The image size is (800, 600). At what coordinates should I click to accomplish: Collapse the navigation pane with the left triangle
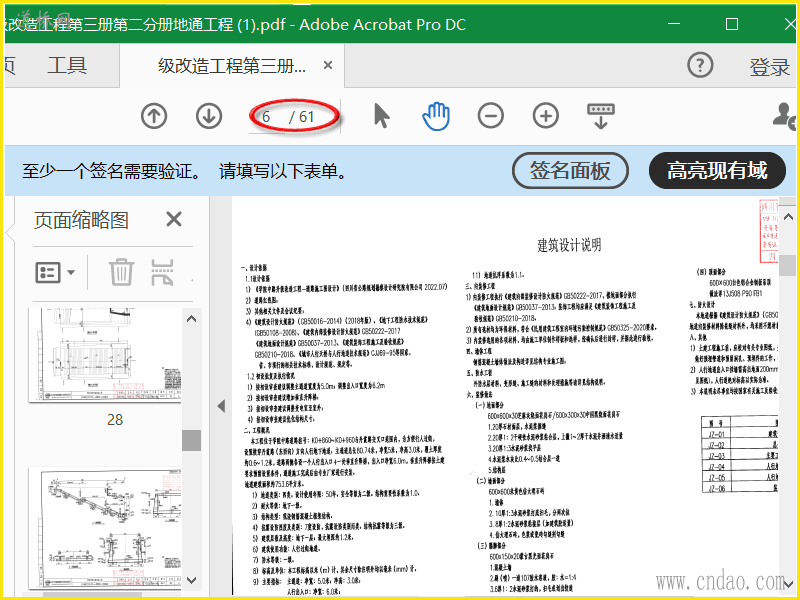point(221,406)
